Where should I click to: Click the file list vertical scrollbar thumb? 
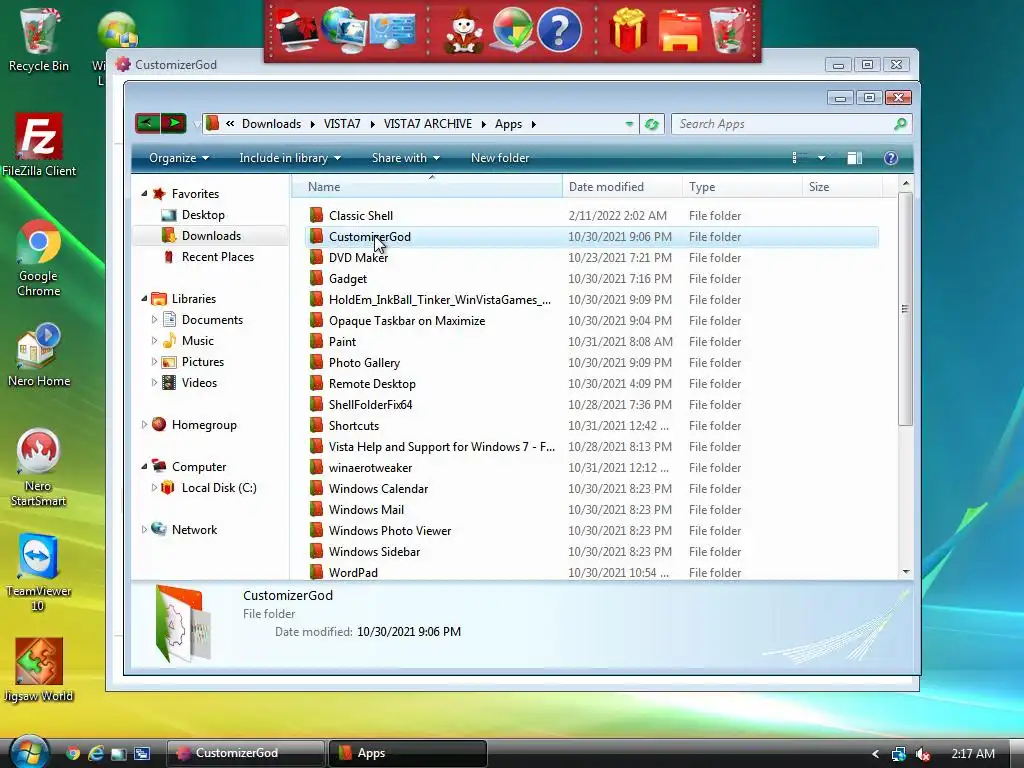[905, 309]
